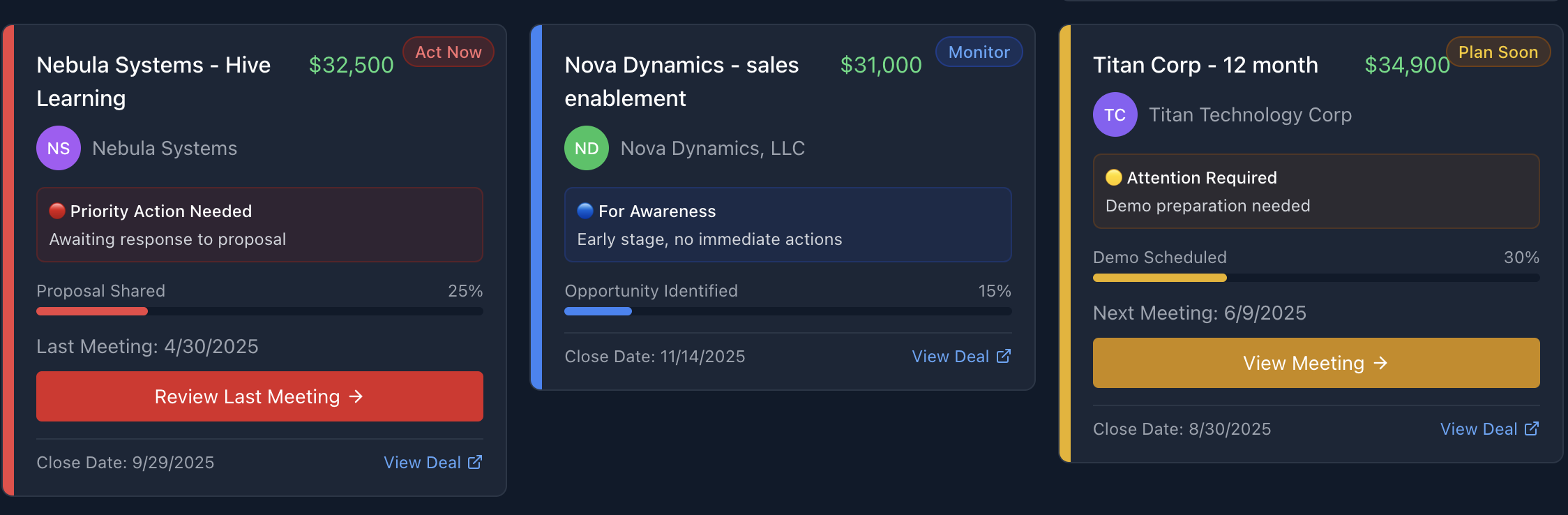Image resolution: width=1568 pixels, height=515 pixels.
Task: Click yellow dot beside Attention Required
Action: click(1114, 177)
